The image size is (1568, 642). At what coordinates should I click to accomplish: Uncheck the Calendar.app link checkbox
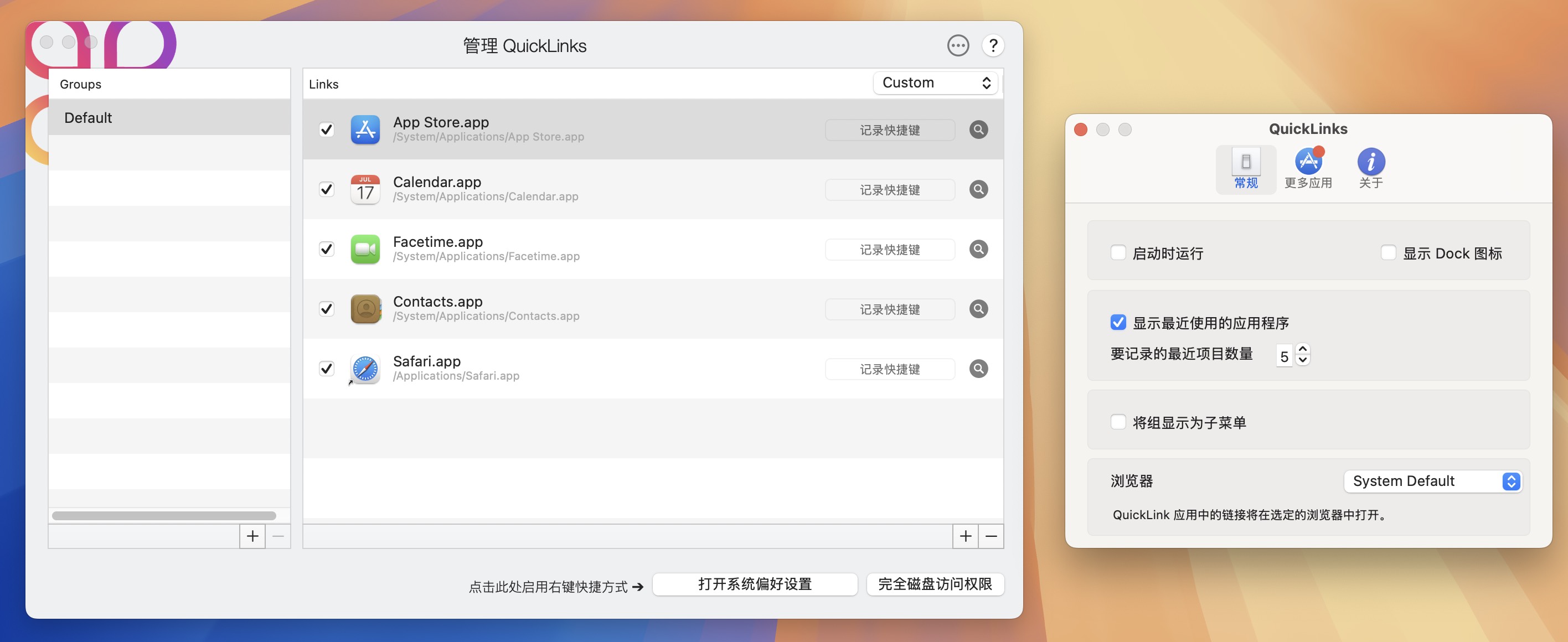pyautogui.click(x=326, y=189)
